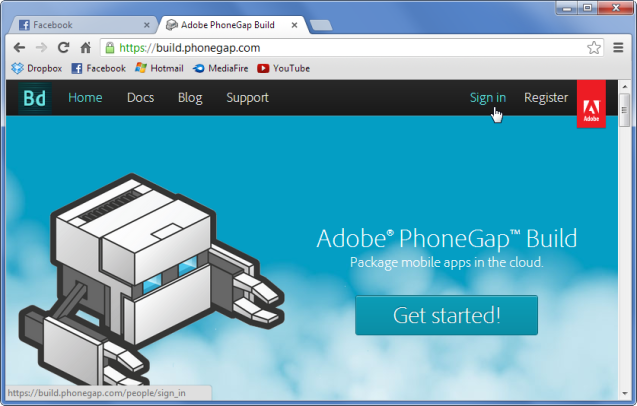Open the browser home page icon
This screenshot has width=637, height=406.
pos(85,48)
